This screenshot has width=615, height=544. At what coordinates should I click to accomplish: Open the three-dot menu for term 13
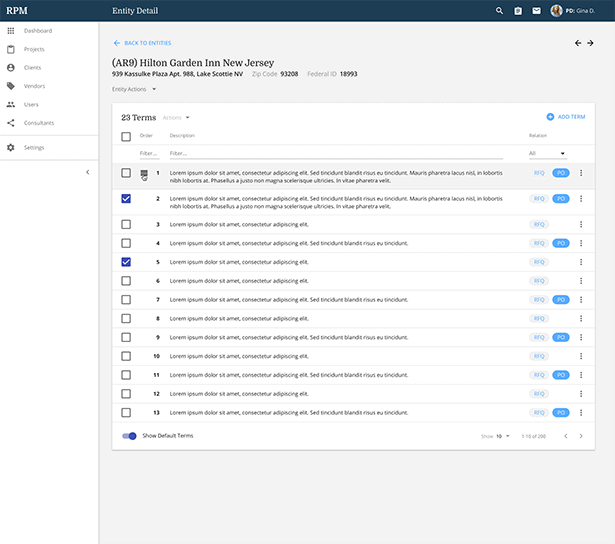581,413
